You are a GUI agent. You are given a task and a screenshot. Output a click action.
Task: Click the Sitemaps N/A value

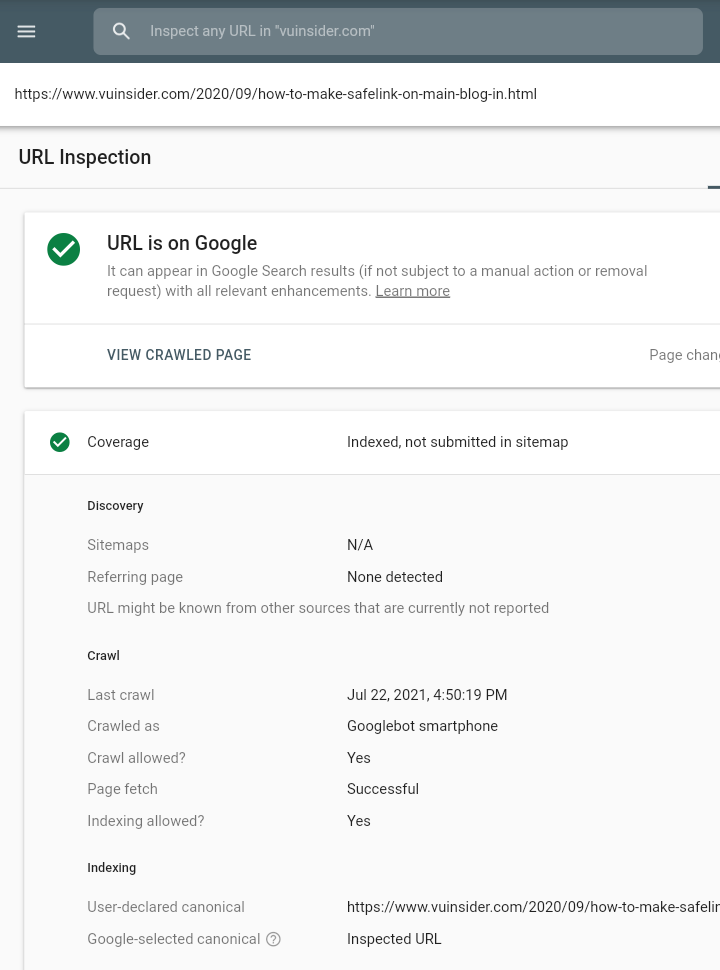pyautogui.click(x=360, y=545)
